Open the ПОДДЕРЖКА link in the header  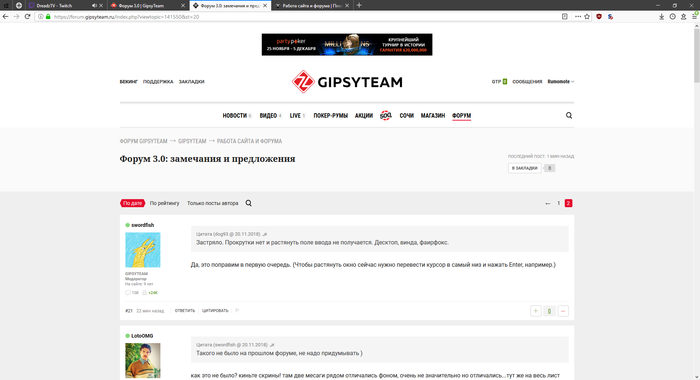tap(158, 82)
